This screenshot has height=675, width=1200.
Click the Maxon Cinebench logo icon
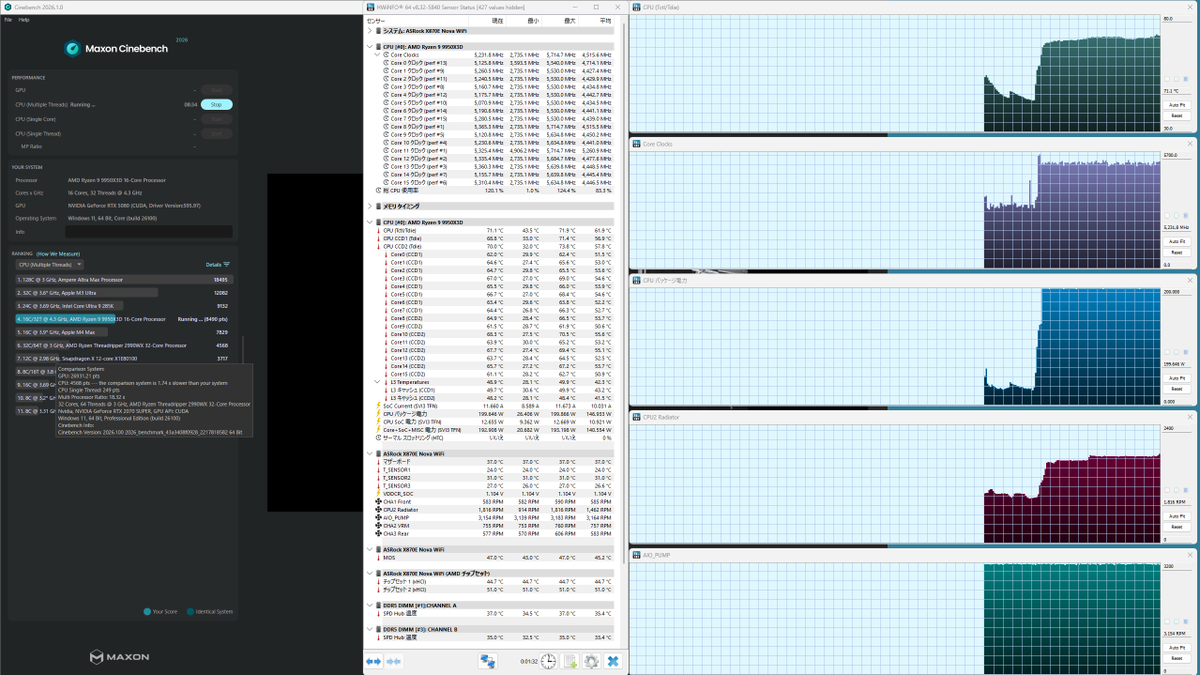pyautogui.click(x=73, y=48)
